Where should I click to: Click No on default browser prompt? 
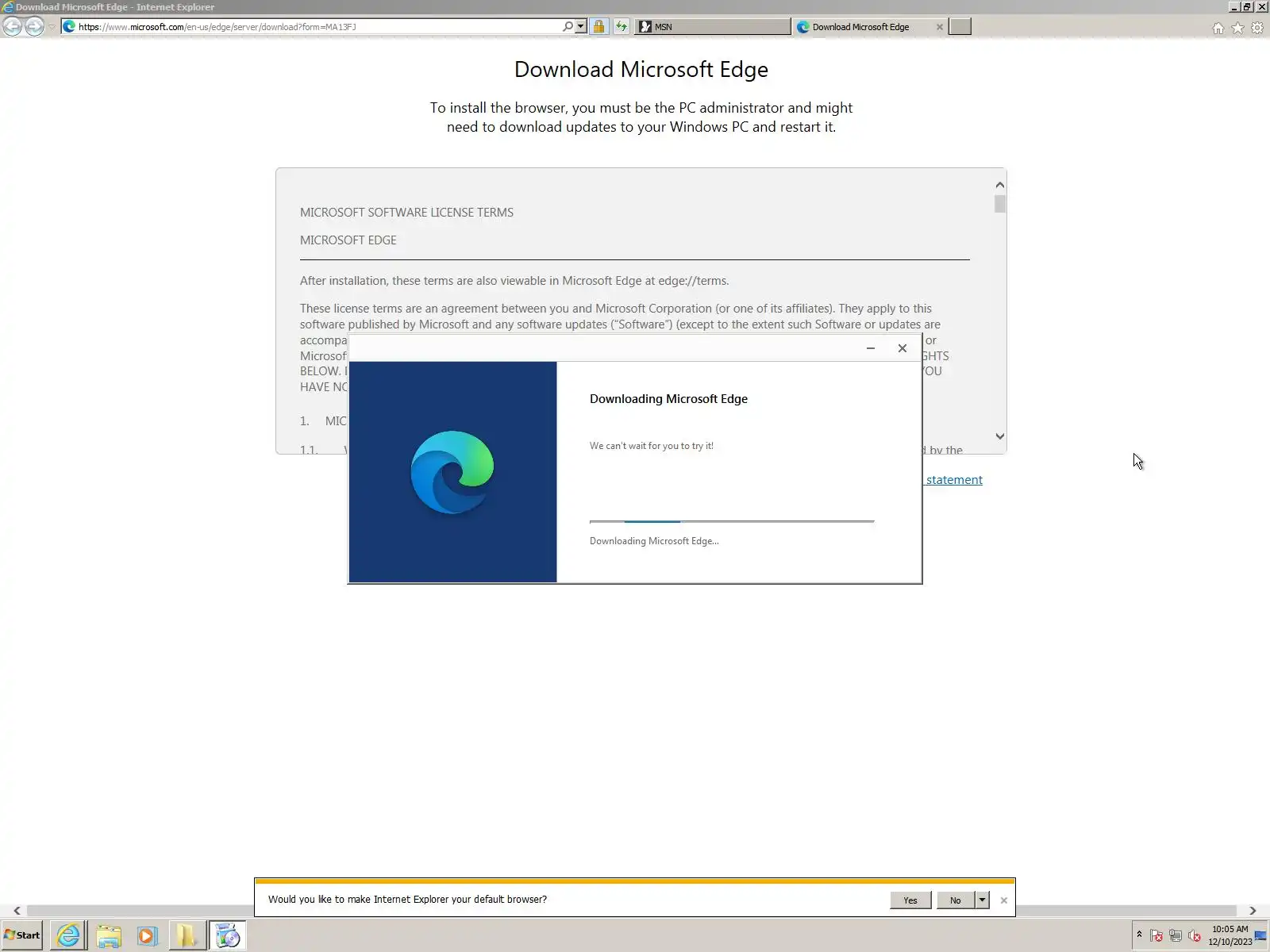(956, 900)
